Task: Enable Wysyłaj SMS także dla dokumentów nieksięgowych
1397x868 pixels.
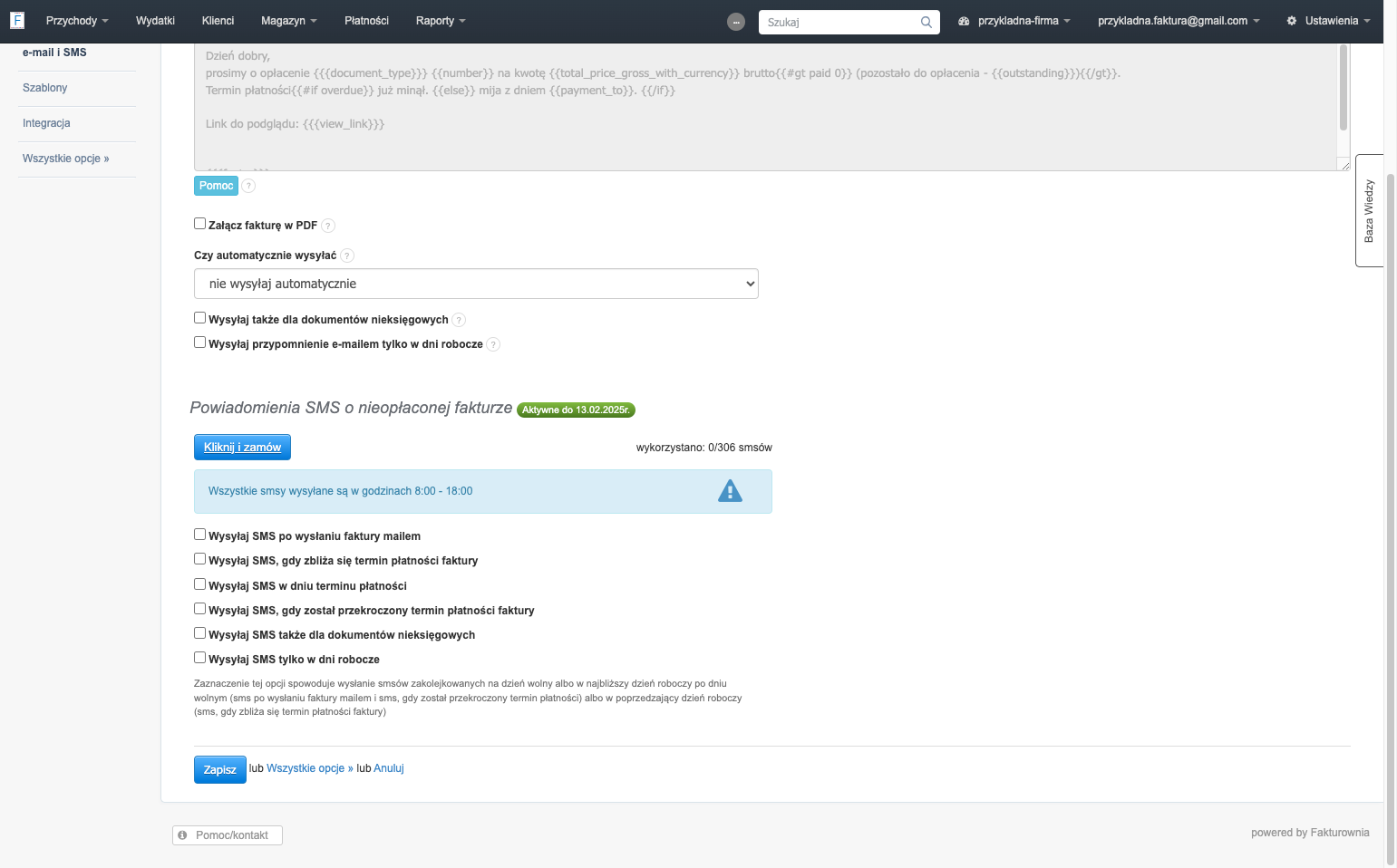Action: point(199,633)
